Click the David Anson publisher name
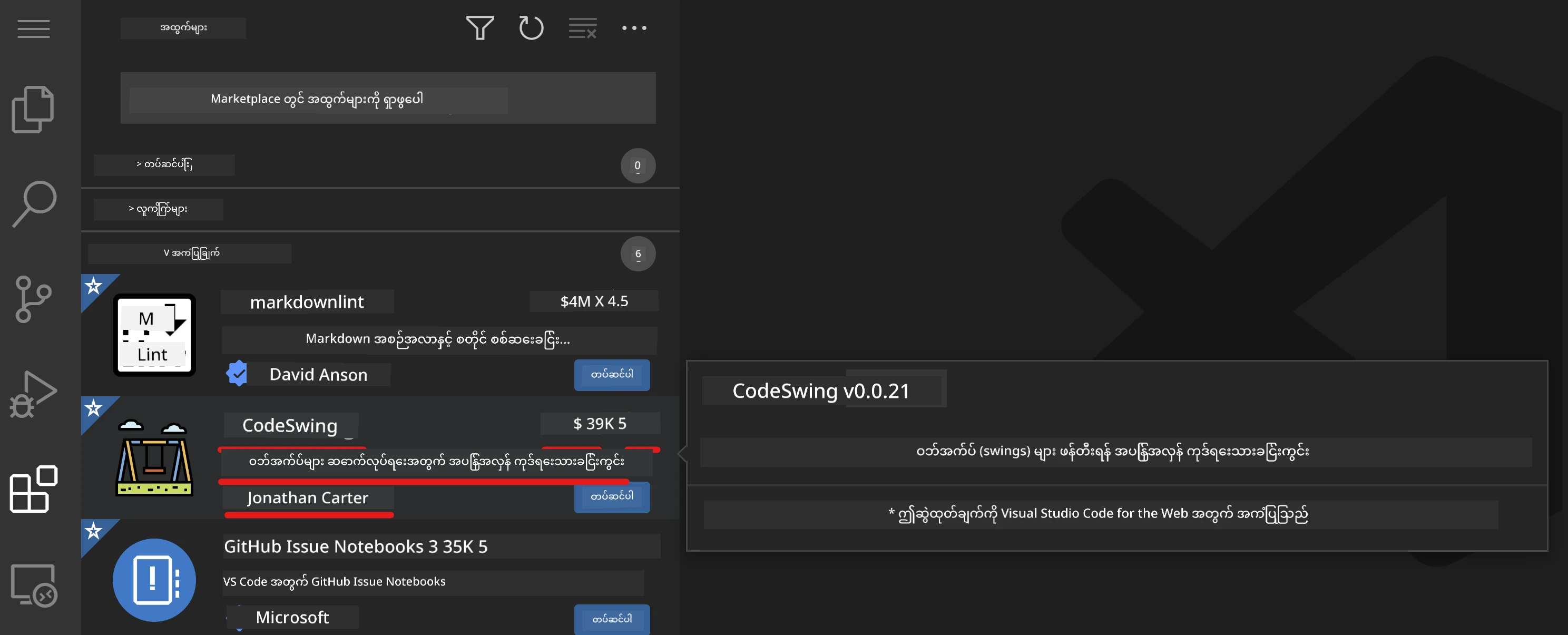Viewport: 1568px width, 635px height. (318, 375)
